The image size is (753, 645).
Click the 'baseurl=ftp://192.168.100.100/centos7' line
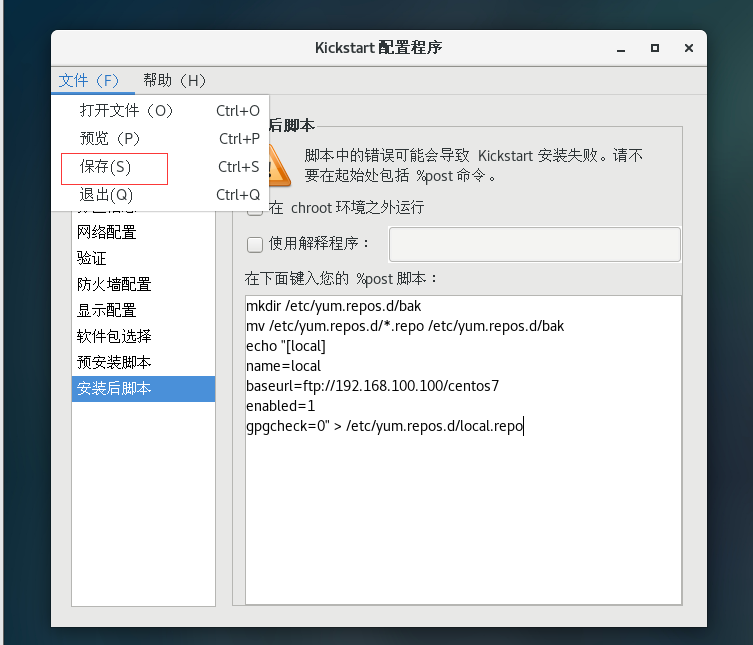click(372, 386)
